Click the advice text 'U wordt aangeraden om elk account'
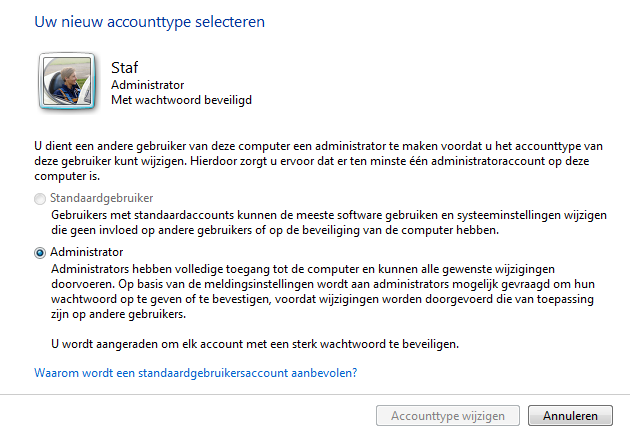The height and width of the screenshot is (435, 630). pos(255,344)
